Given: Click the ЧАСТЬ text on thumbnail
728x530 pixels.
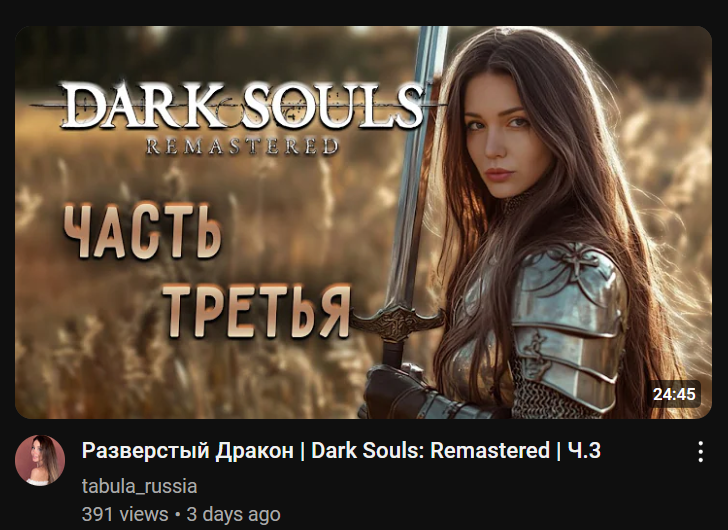Looking at the screenshot, I should [142, 231].
